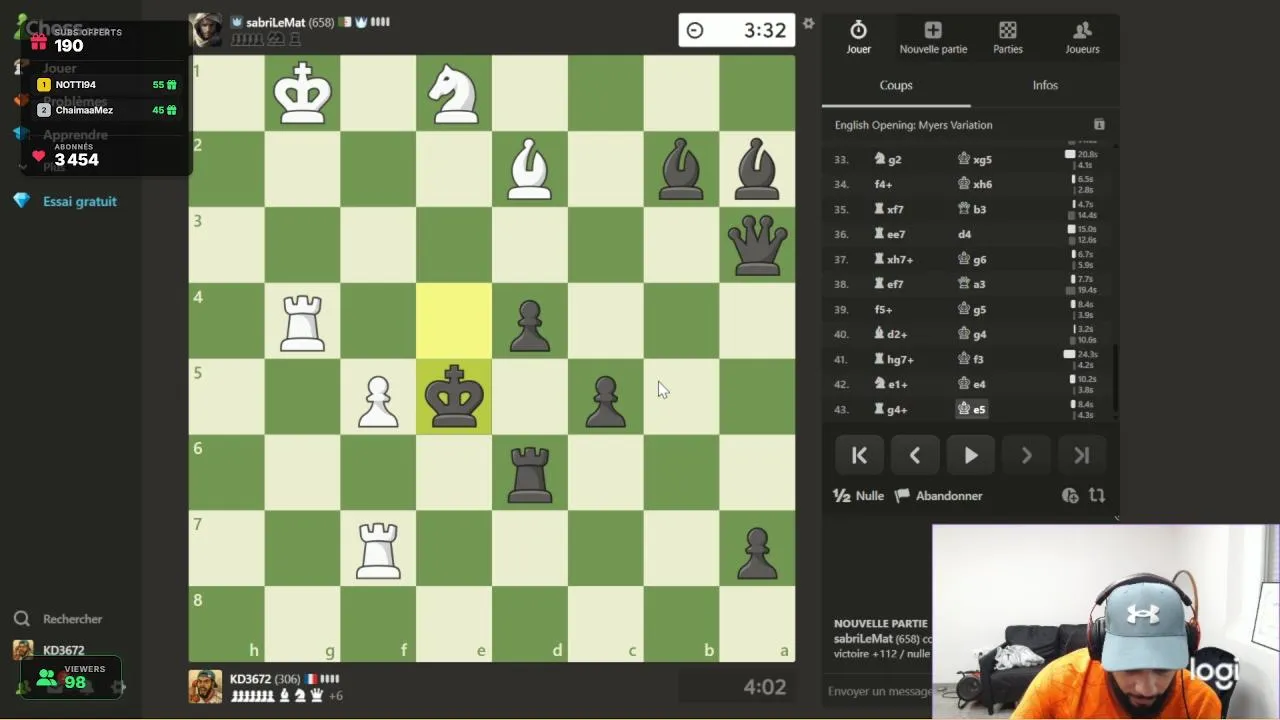Click move 34 f4+ in move list
This screenshot has height=720, width=1280.
pos(883,184)
